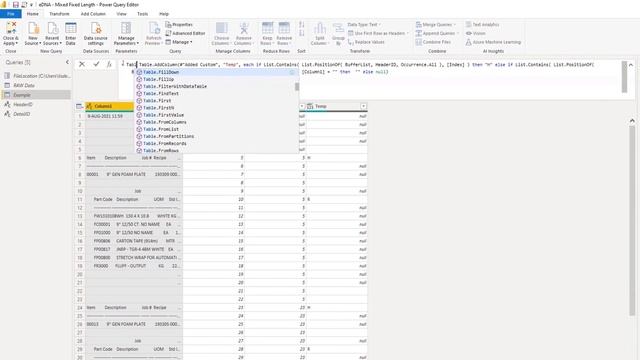The image size is (640, 360).
Task: Click the Enter Data icon
Action: (71, 33)
